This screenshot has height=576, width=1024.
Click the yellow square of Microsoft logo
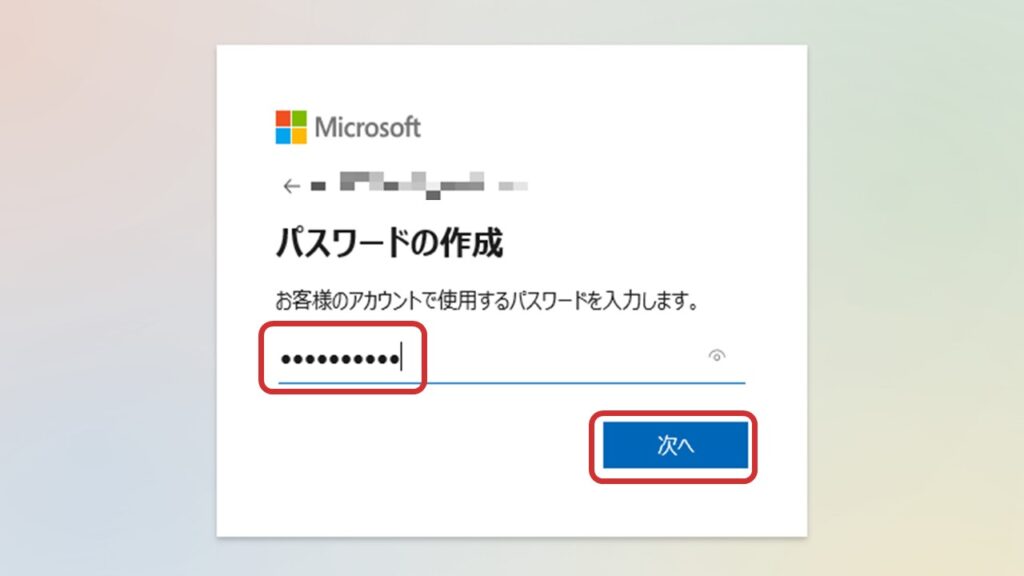(x=299, y=135)
